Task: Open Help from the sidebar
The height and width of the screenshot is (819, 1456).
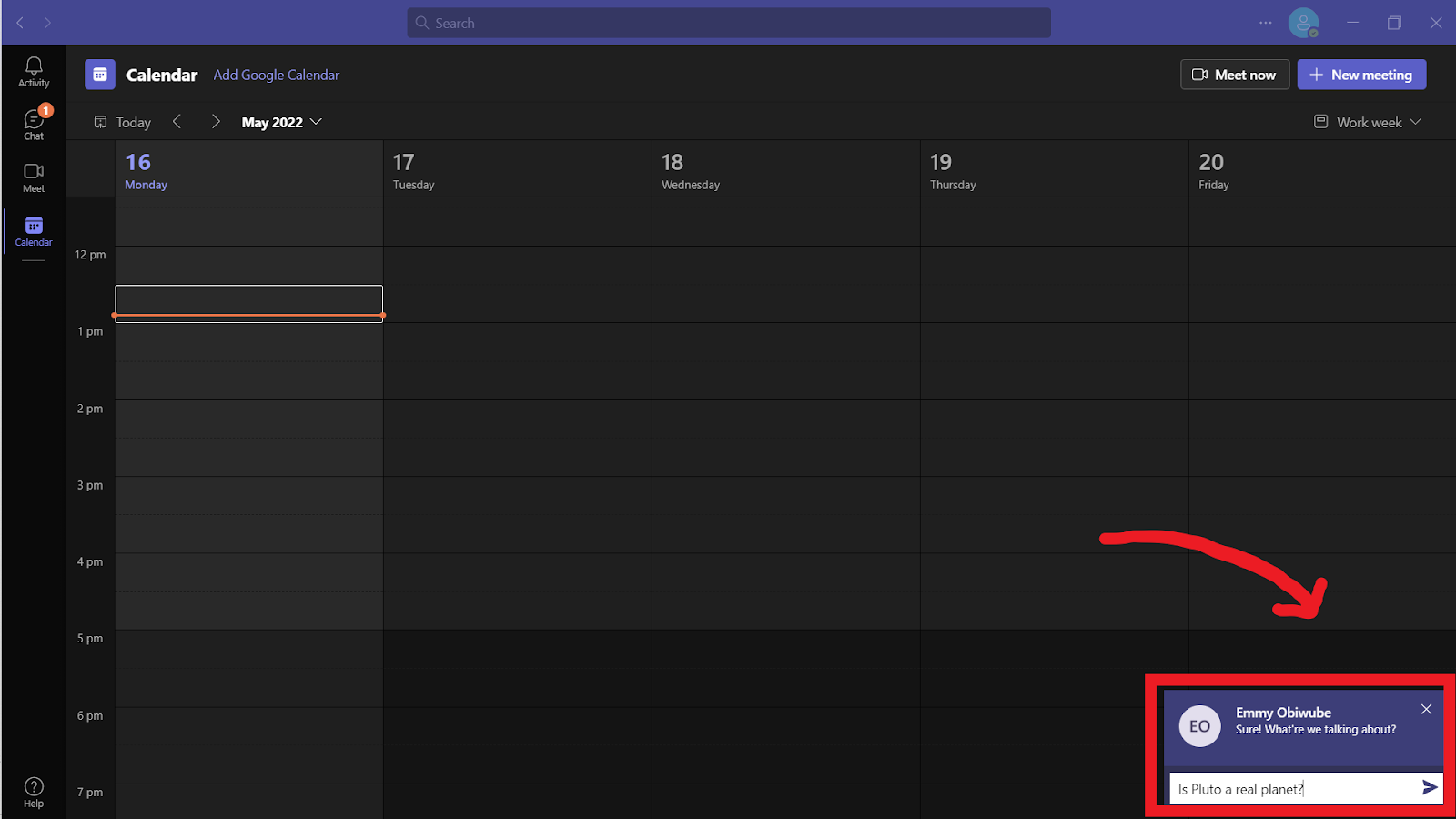Action: point(33,790)
